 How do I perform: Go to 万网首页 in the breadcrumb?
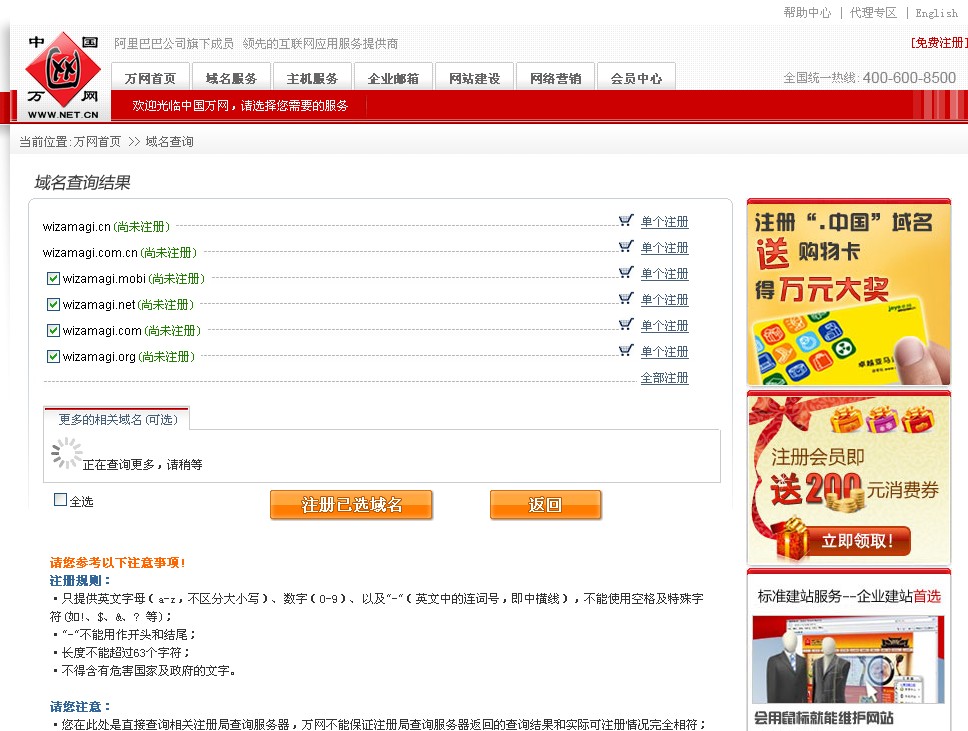pyautogui.click(x=98, y=141)
